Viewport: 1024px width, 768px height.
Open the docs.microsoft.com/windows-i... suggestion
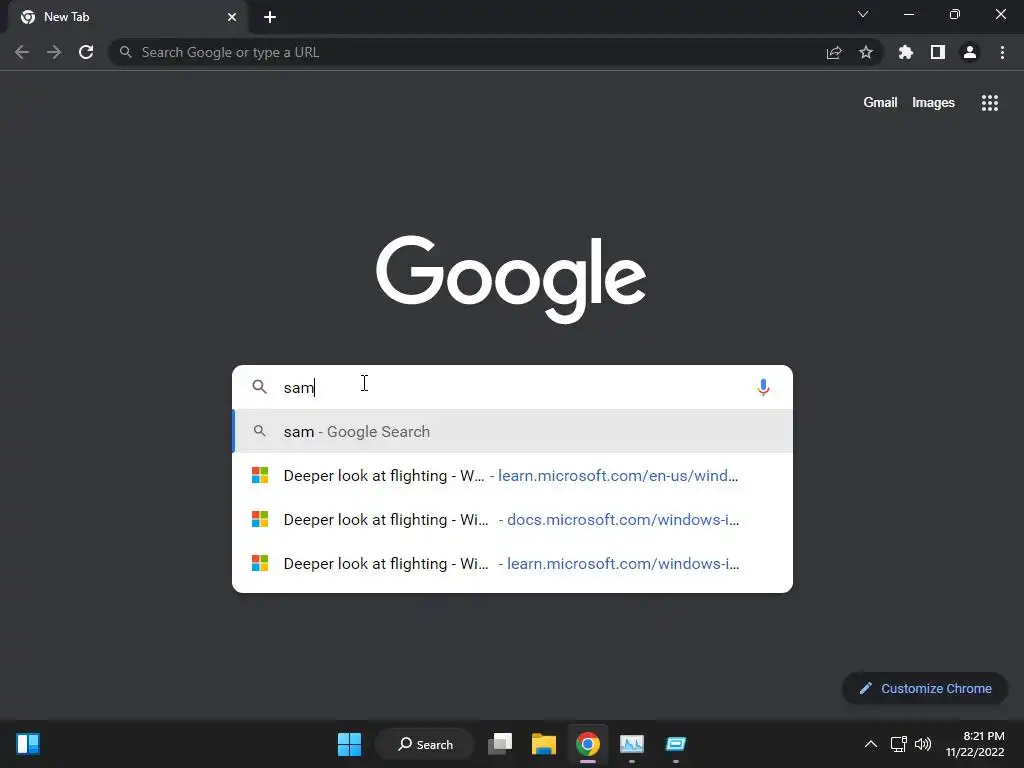tap(513, 519)
